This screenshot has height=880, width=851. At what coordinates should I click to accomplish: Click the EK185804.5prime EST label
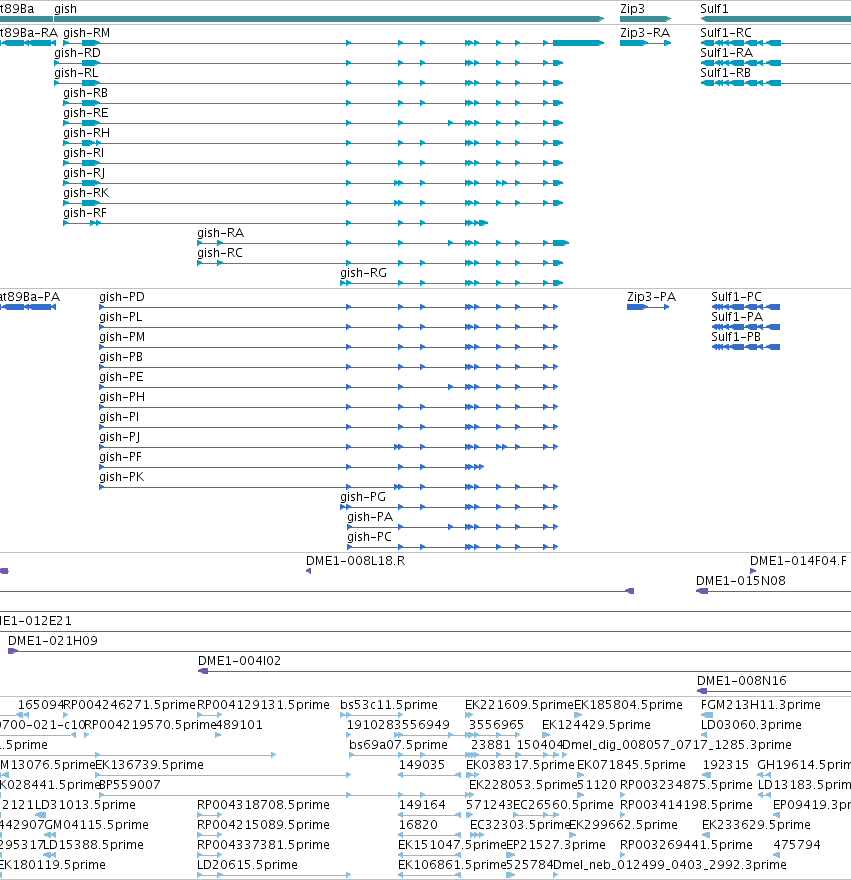tap(628, 705)
